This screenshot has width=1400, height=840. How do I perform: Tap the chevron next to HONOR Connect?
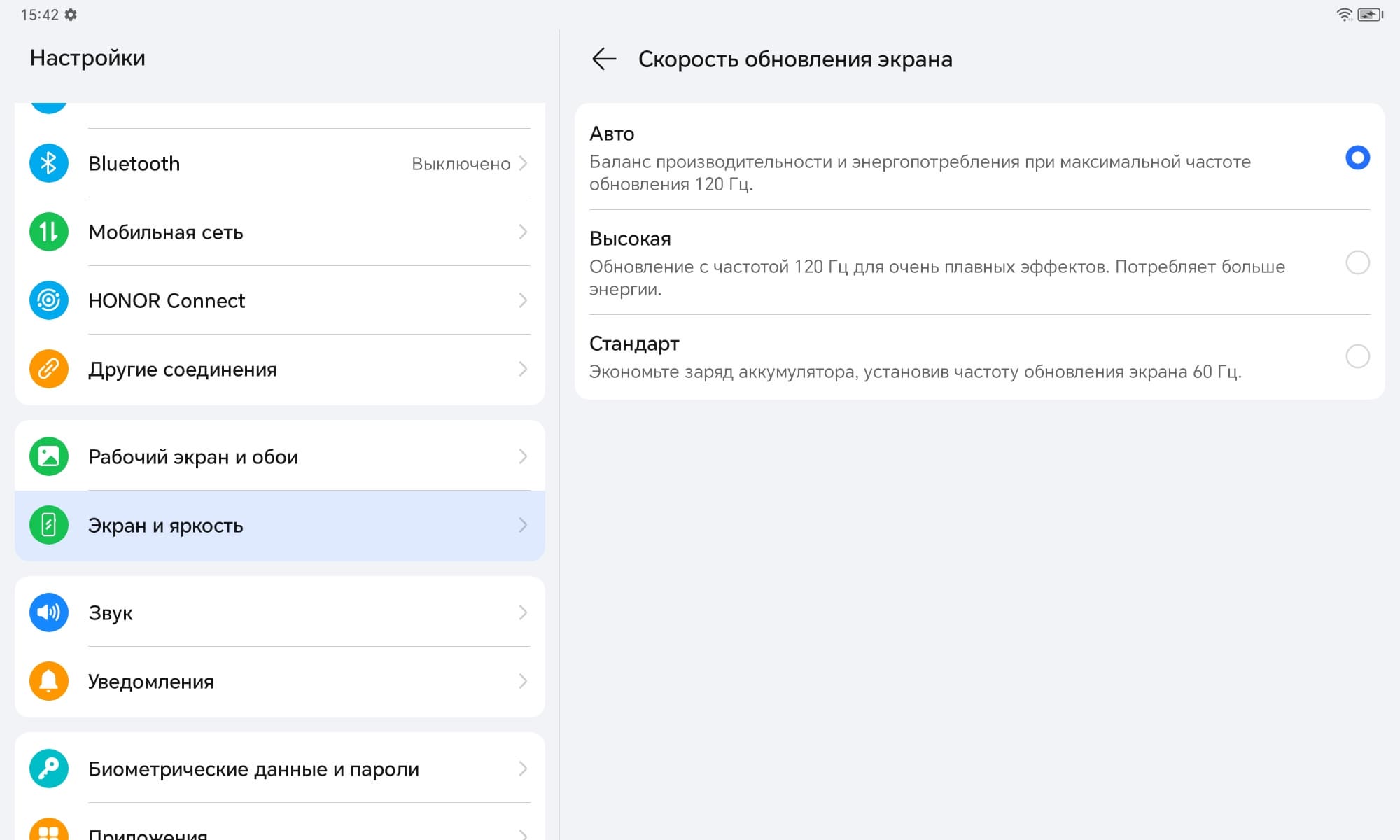tap(522, 300)
